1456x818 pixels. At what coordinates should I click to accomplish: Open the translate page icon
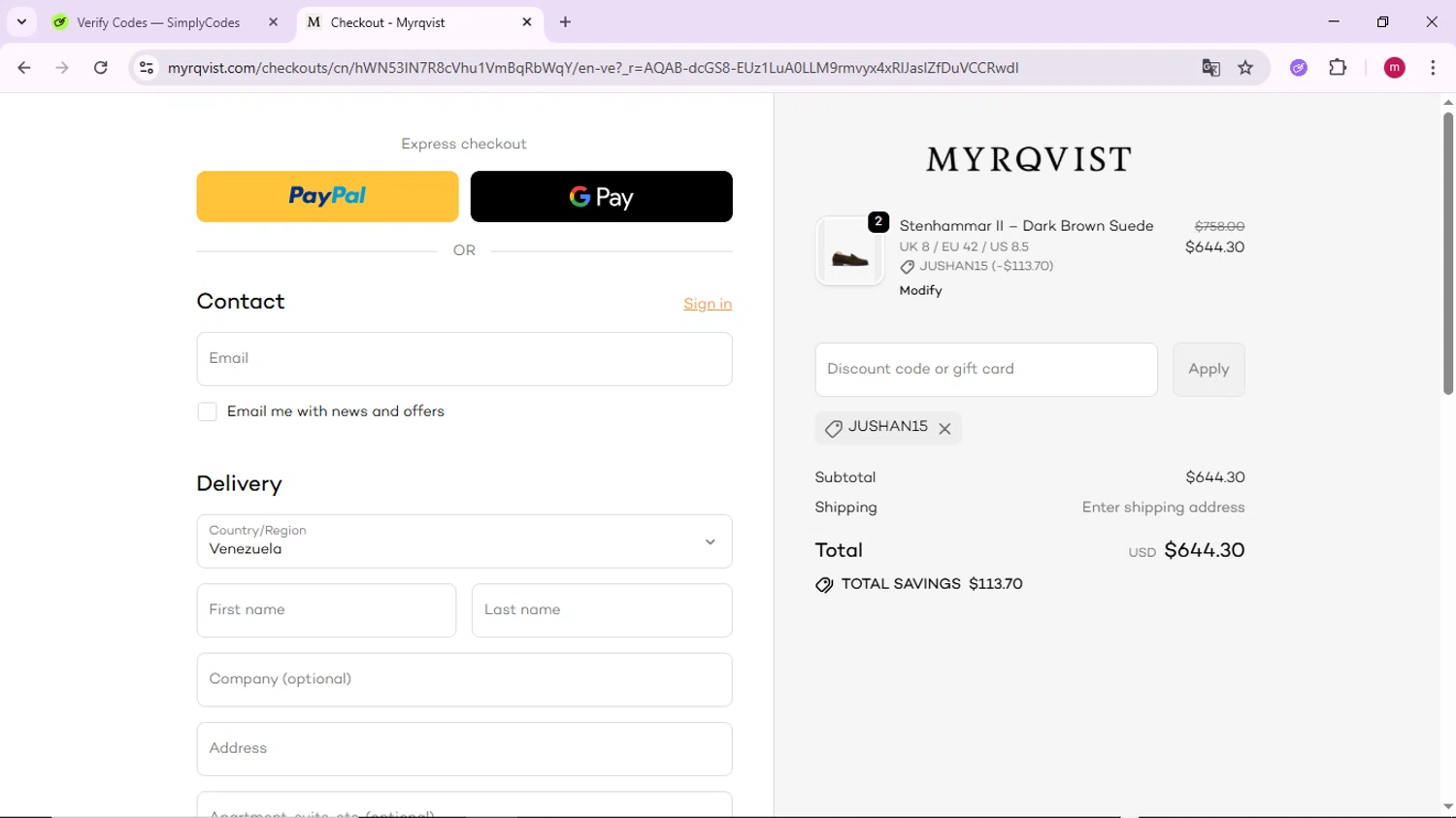[1210, 68]
